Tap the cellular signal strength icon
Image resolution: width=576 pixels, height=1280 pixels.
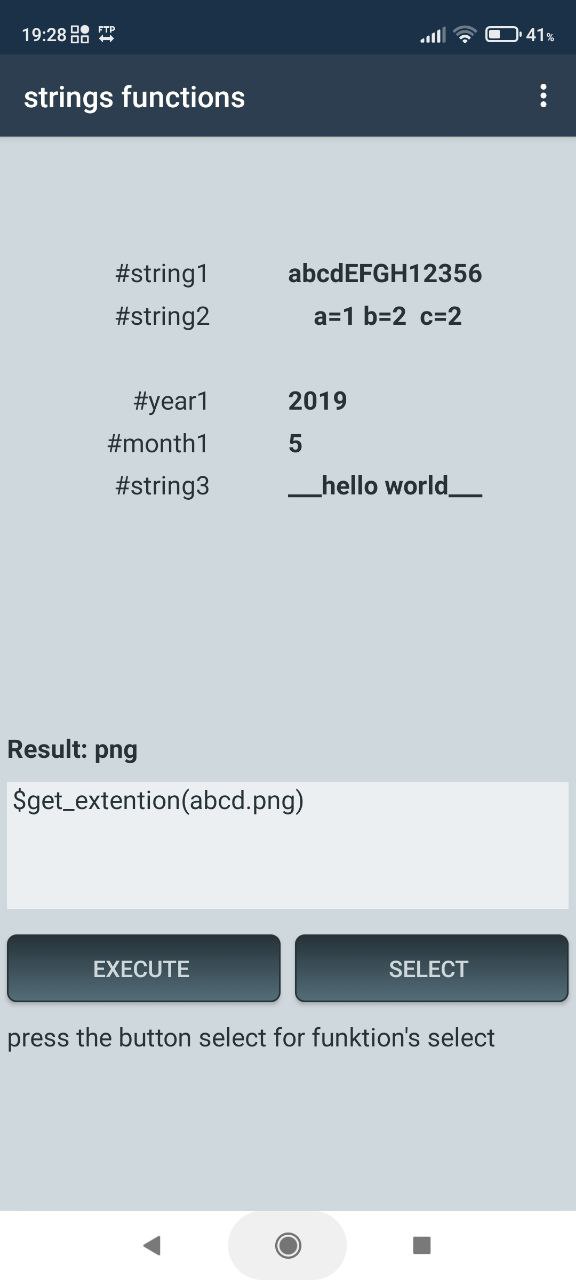tap(432, 36)
